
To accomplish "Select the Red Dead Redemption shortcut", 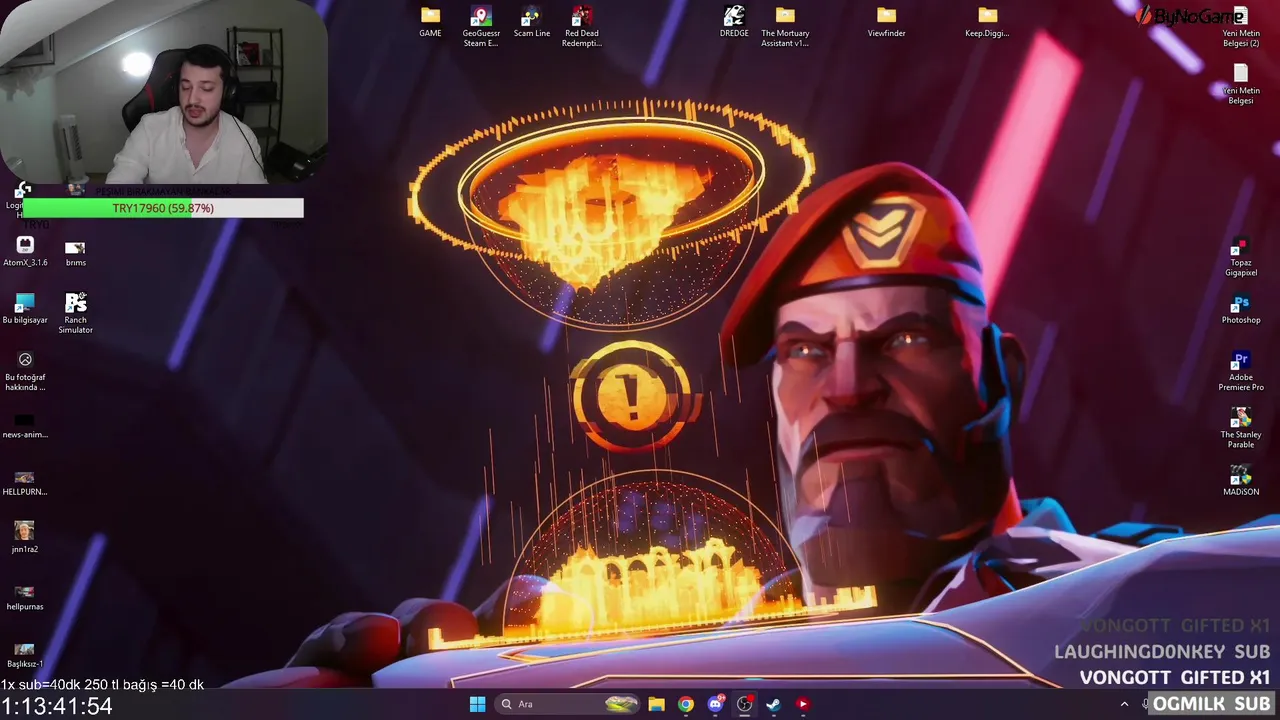I will click(x=581, y=26).
